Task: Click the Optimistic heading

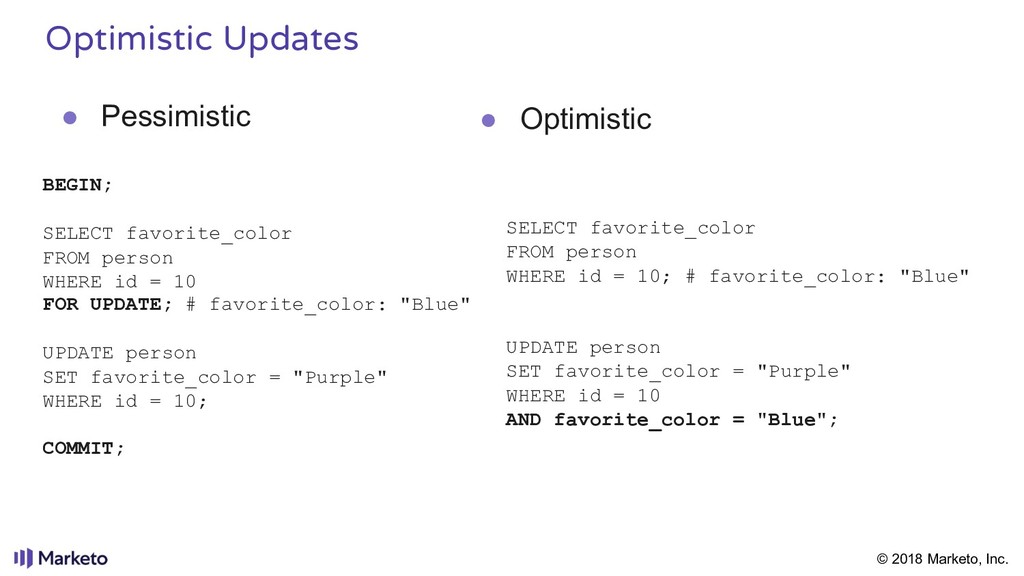Action: (586, 119)
